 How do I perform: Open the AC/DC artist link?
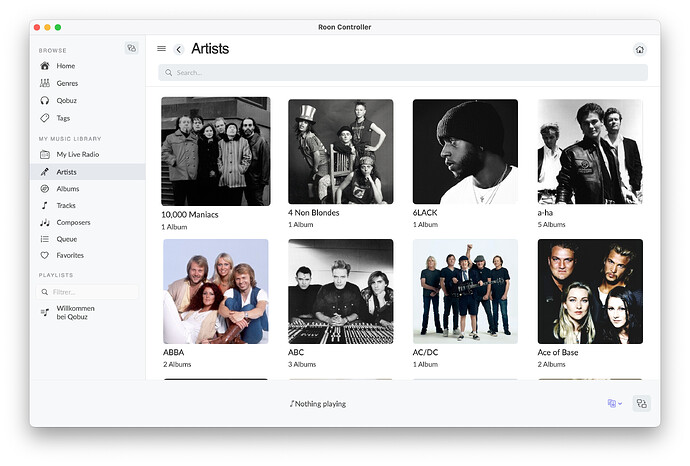point(425,352)
